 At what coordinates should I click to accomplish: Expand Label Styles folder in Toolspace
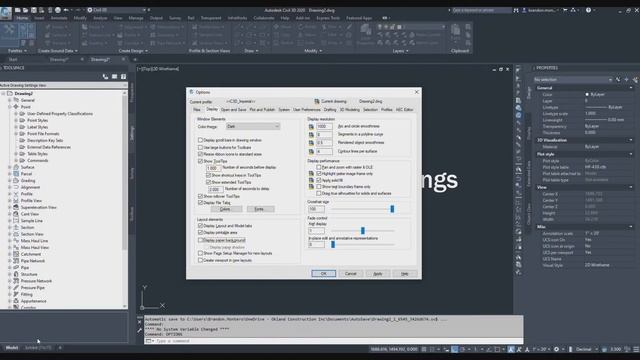[x=16, y=127]
